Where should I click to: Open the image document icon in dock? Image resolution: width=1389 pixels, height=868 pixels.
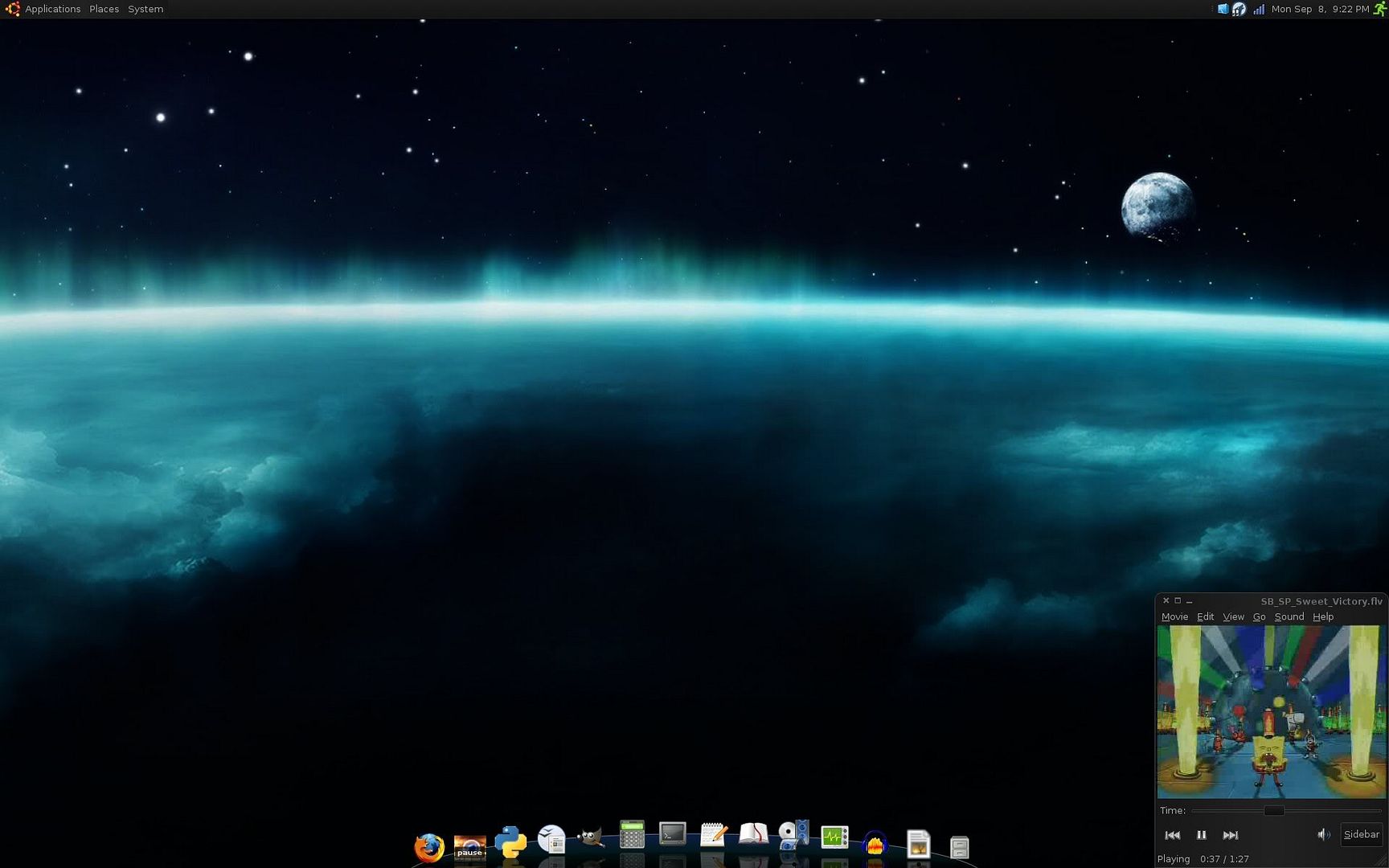918,844
